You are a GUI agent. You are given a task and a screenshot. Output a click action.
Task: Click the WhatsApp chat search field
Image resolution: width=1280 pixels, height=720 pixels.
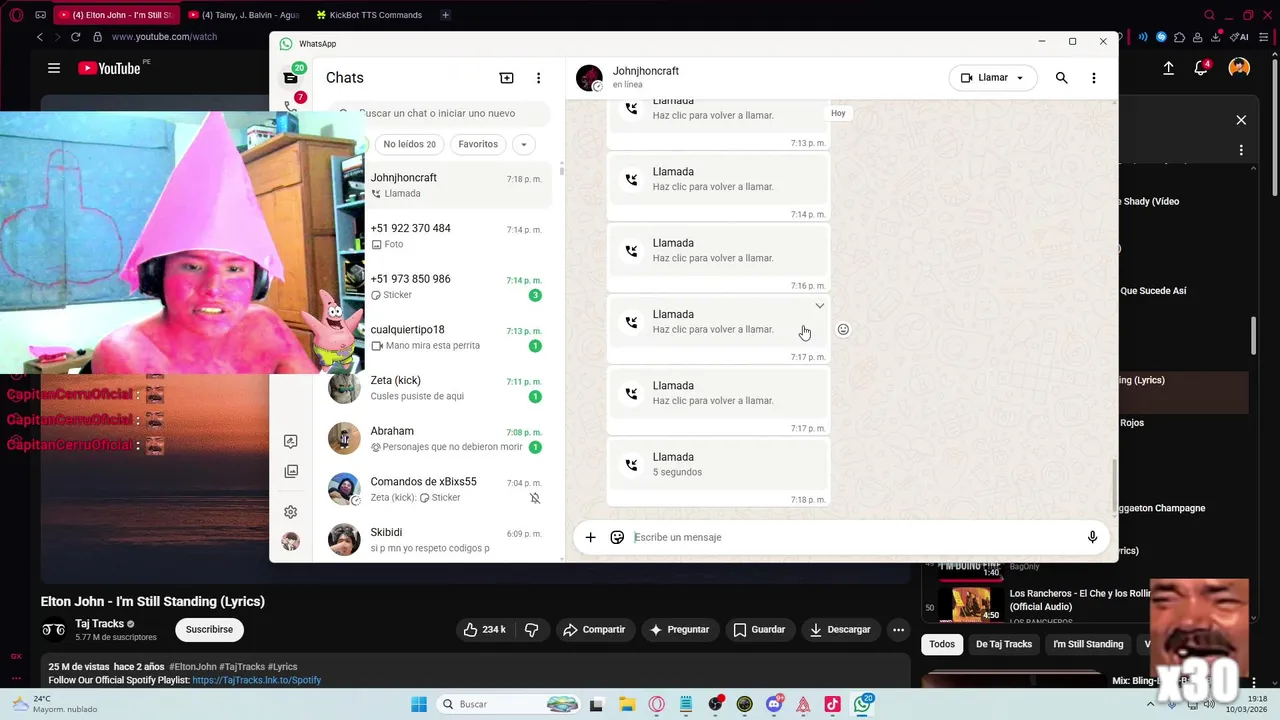tap(440, 113)
